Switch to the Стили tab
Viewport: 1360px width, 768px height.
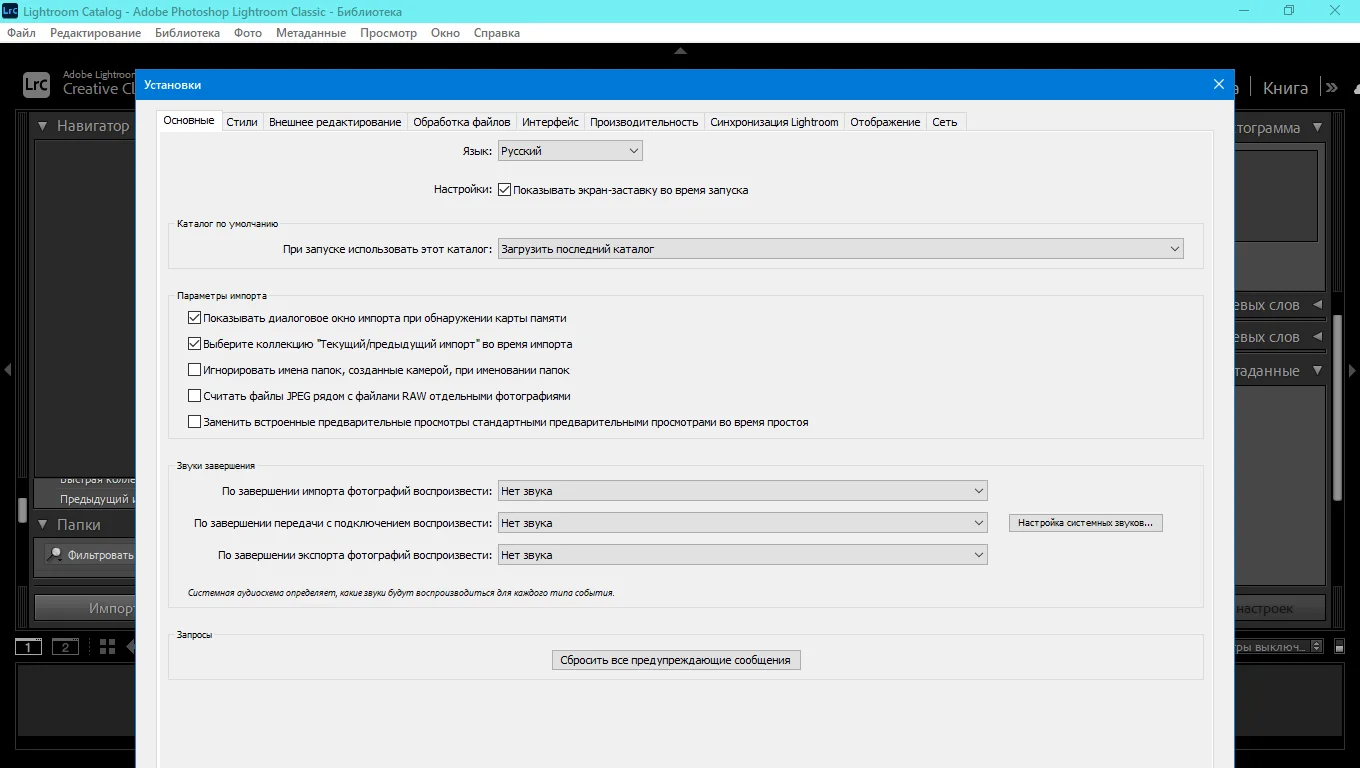242,122
